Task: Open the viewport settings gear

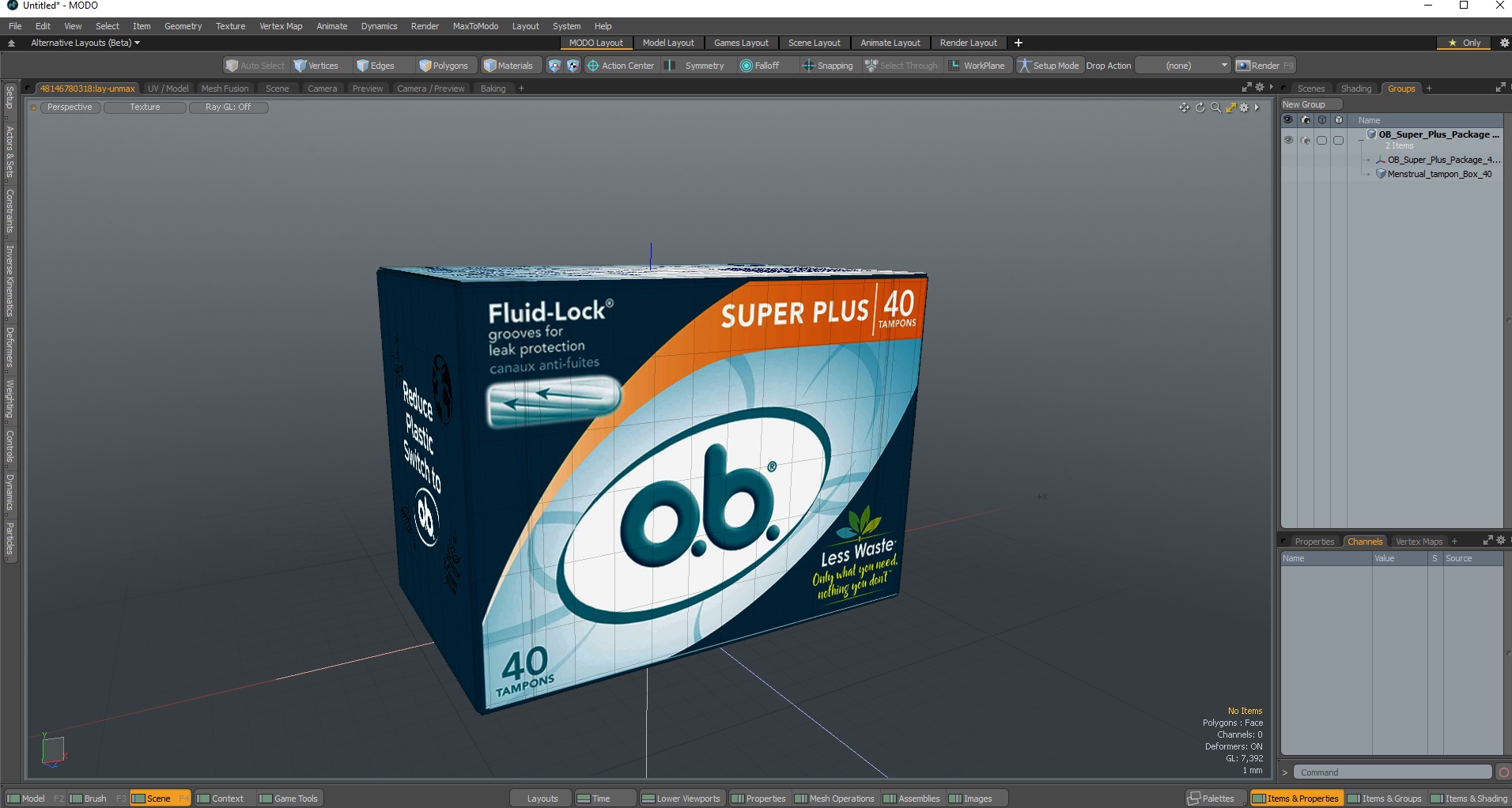Action: [x=1244, y=108]
